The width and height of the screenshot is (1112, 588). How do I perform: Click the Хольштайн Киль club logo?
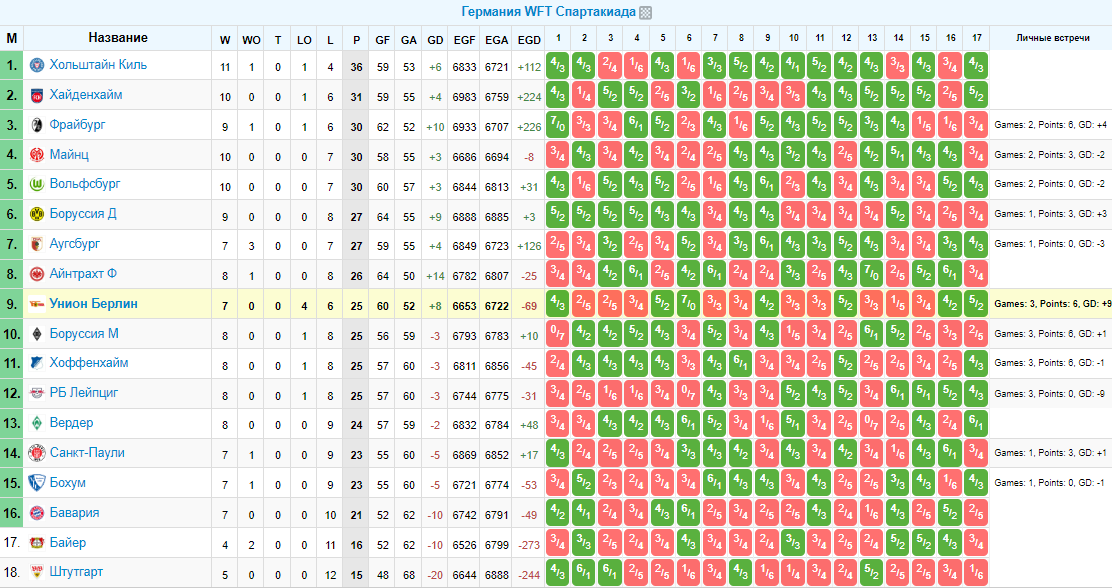tap(37, 65)
